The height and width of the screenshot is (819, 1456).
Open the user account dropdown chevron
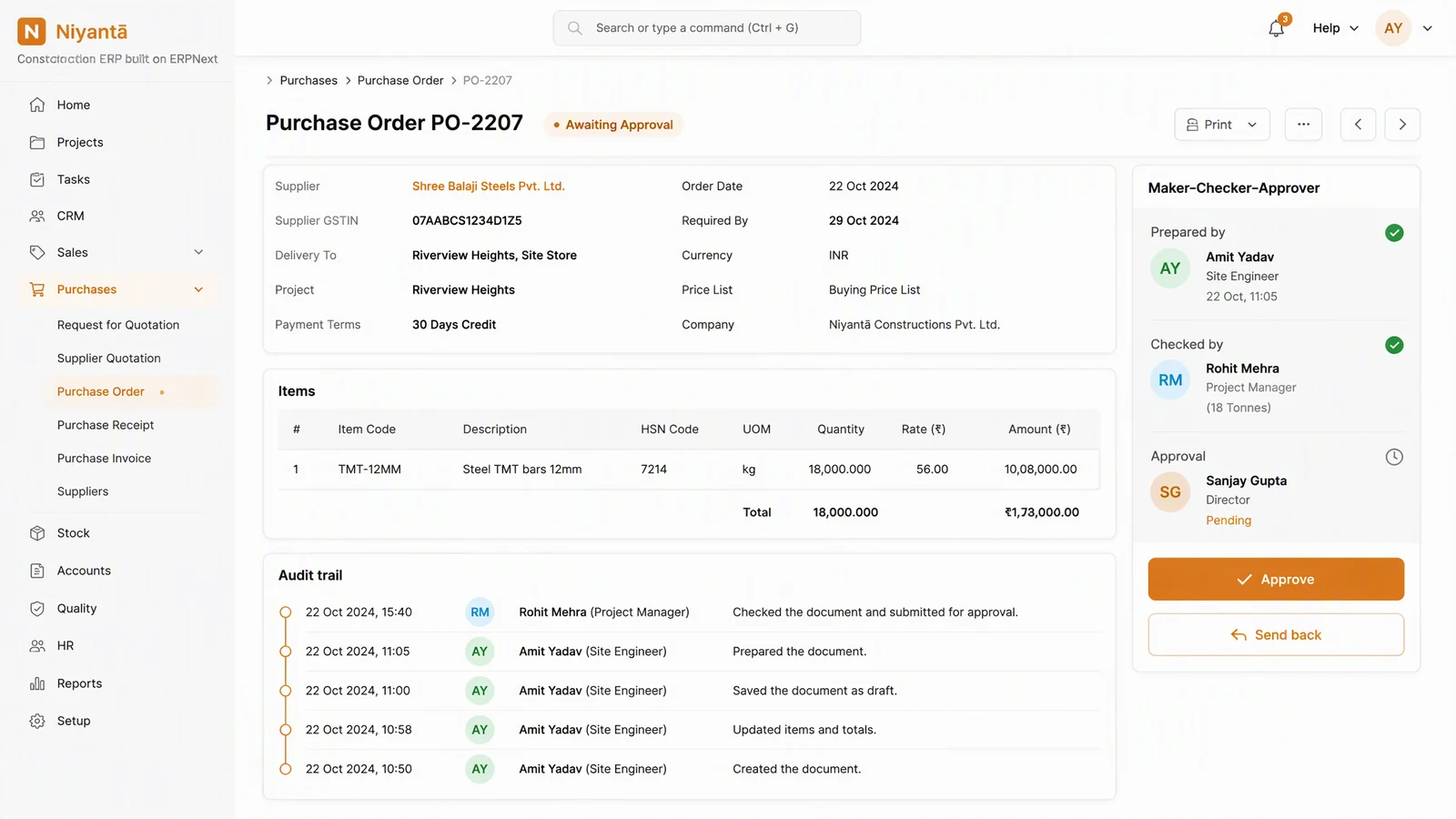(1428, 28)
